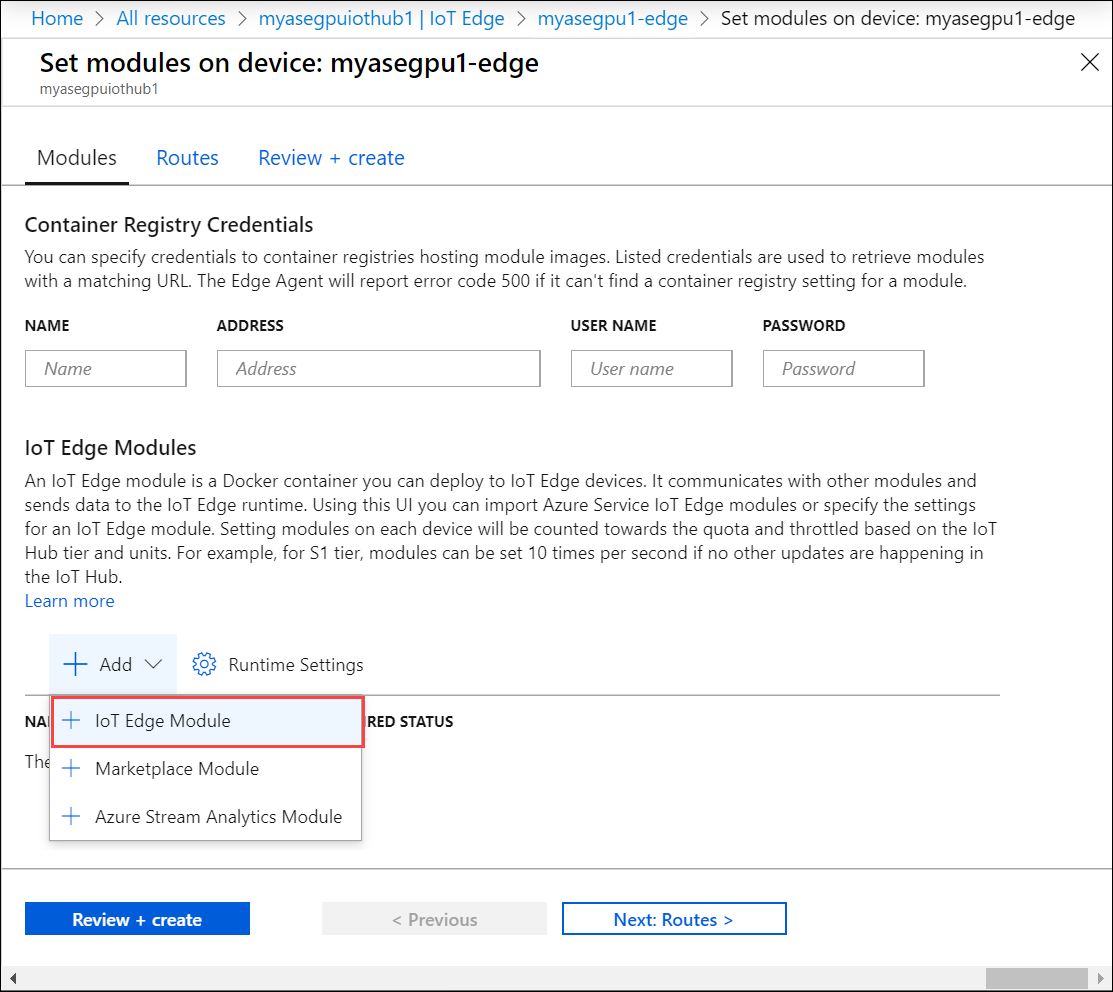Click the plus icon beside Azure Stream Analytics Module
The height and width of the screenshot is (992, 1113).
point(70,816)
